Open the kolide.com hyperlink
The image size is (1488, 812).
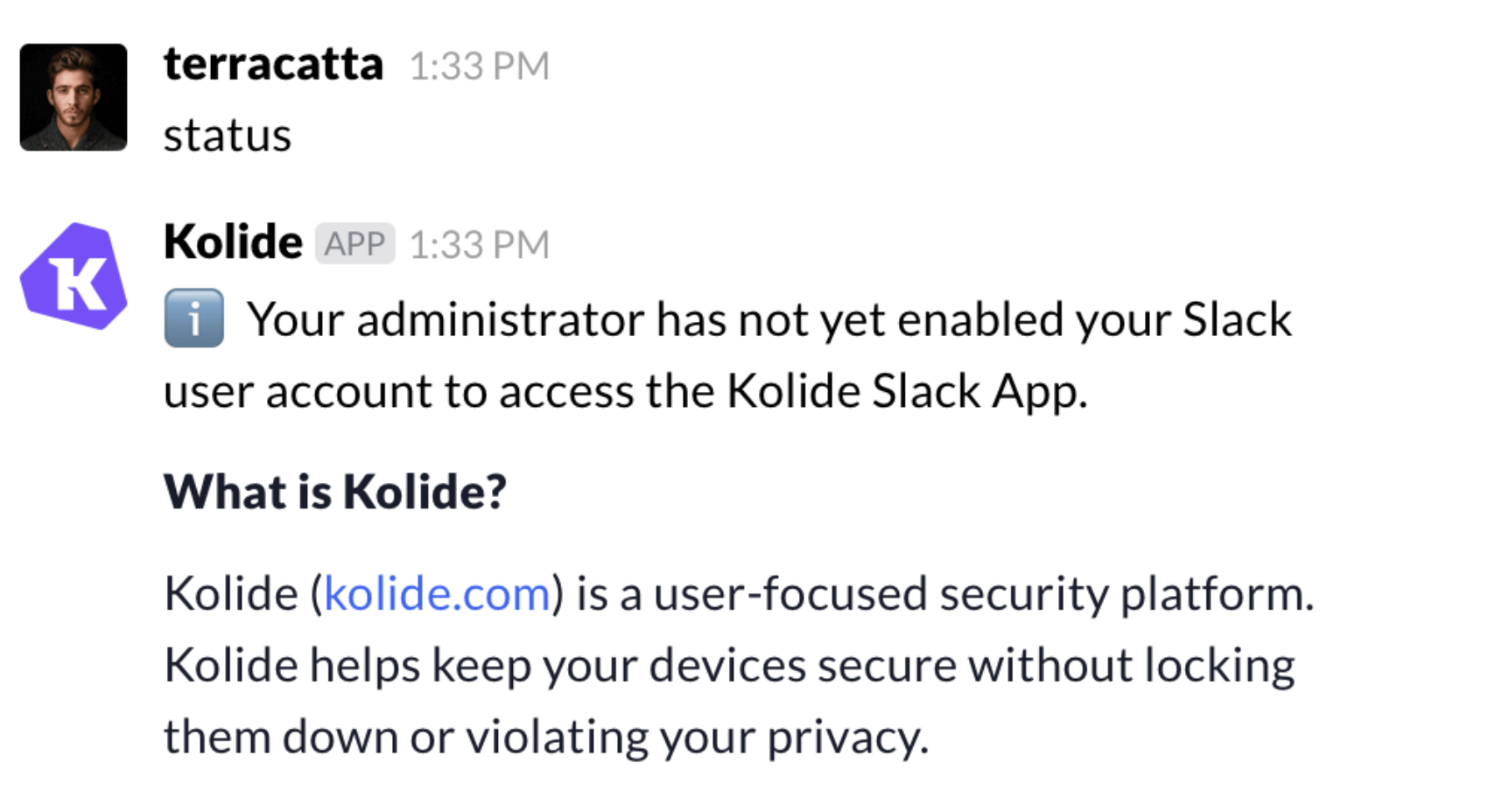pyautogui.click(x=437, y=594)
